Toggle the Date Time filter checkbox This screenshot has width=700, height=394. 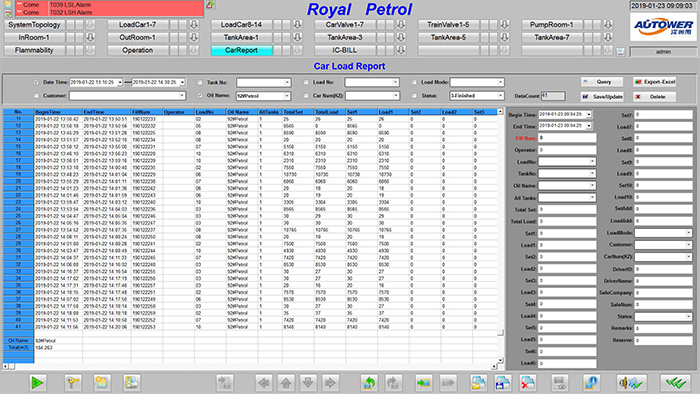(36, 82)
